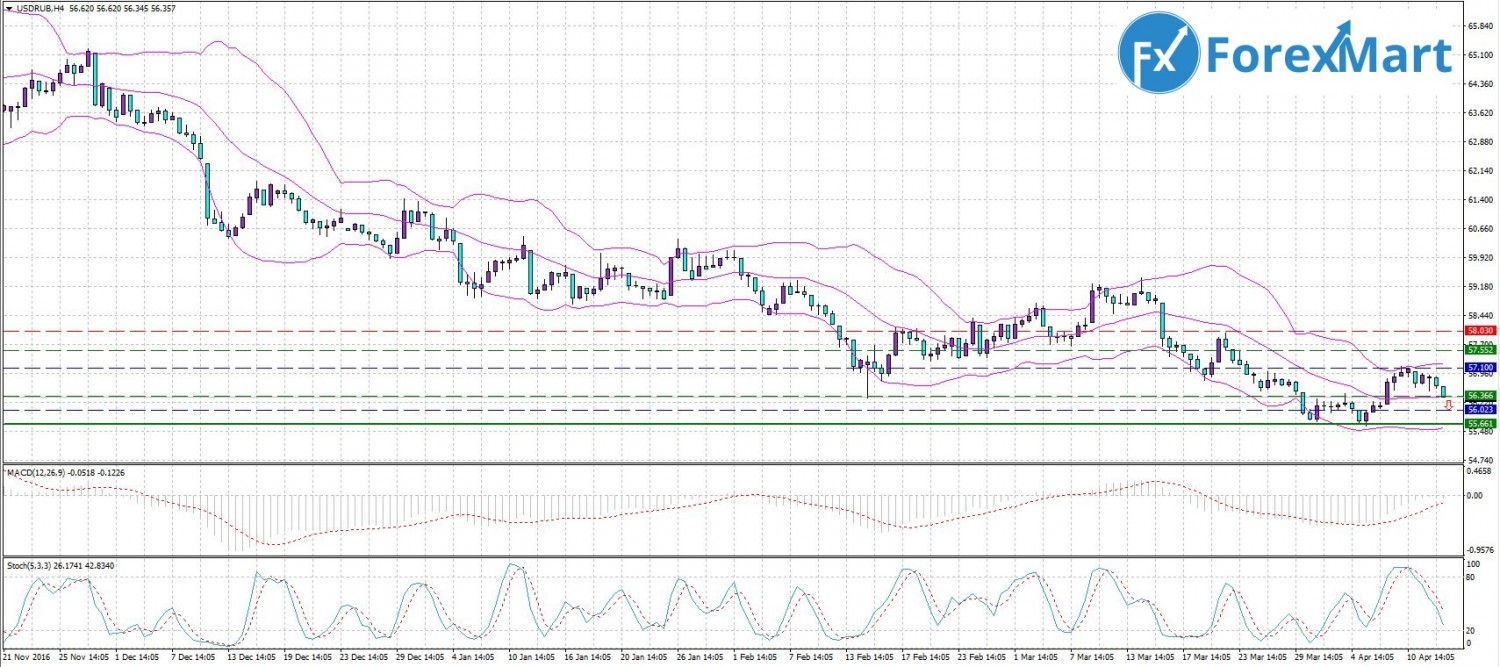Select the green 56.366 current price label
Viewport: 1500px width, 667px height.
coord(1479,396)
